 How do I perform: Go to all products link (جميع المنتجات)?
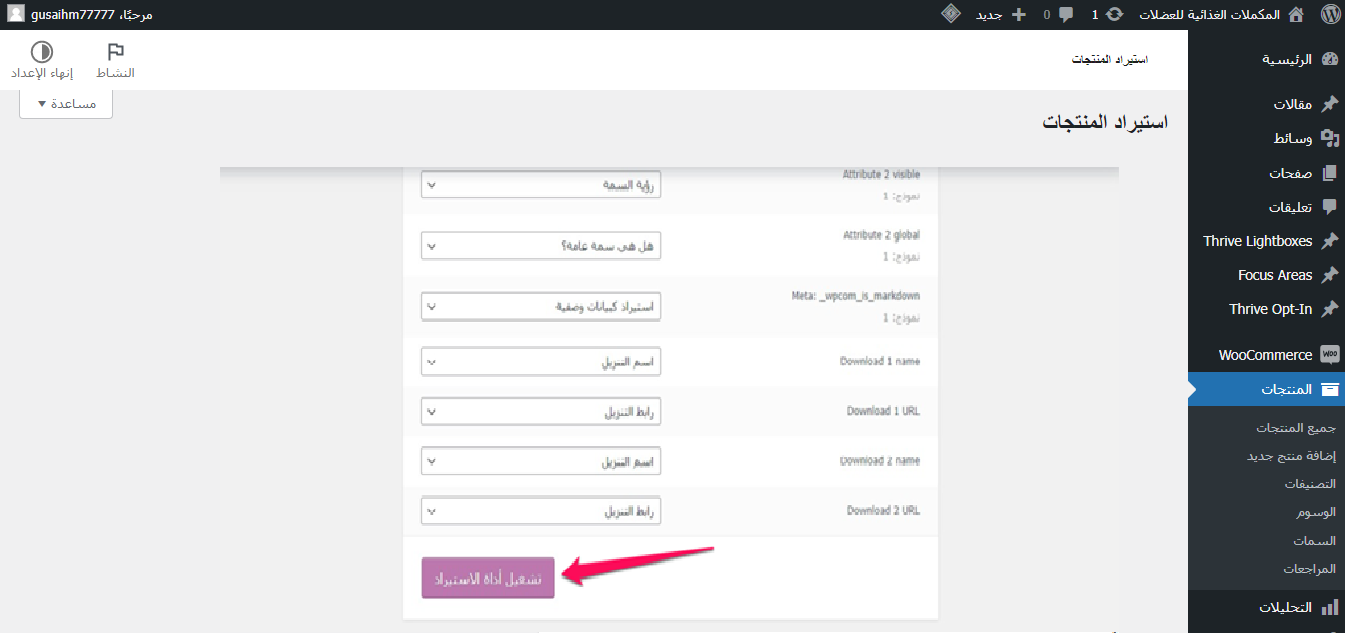pyautogui.click(x=1295, y=428)
